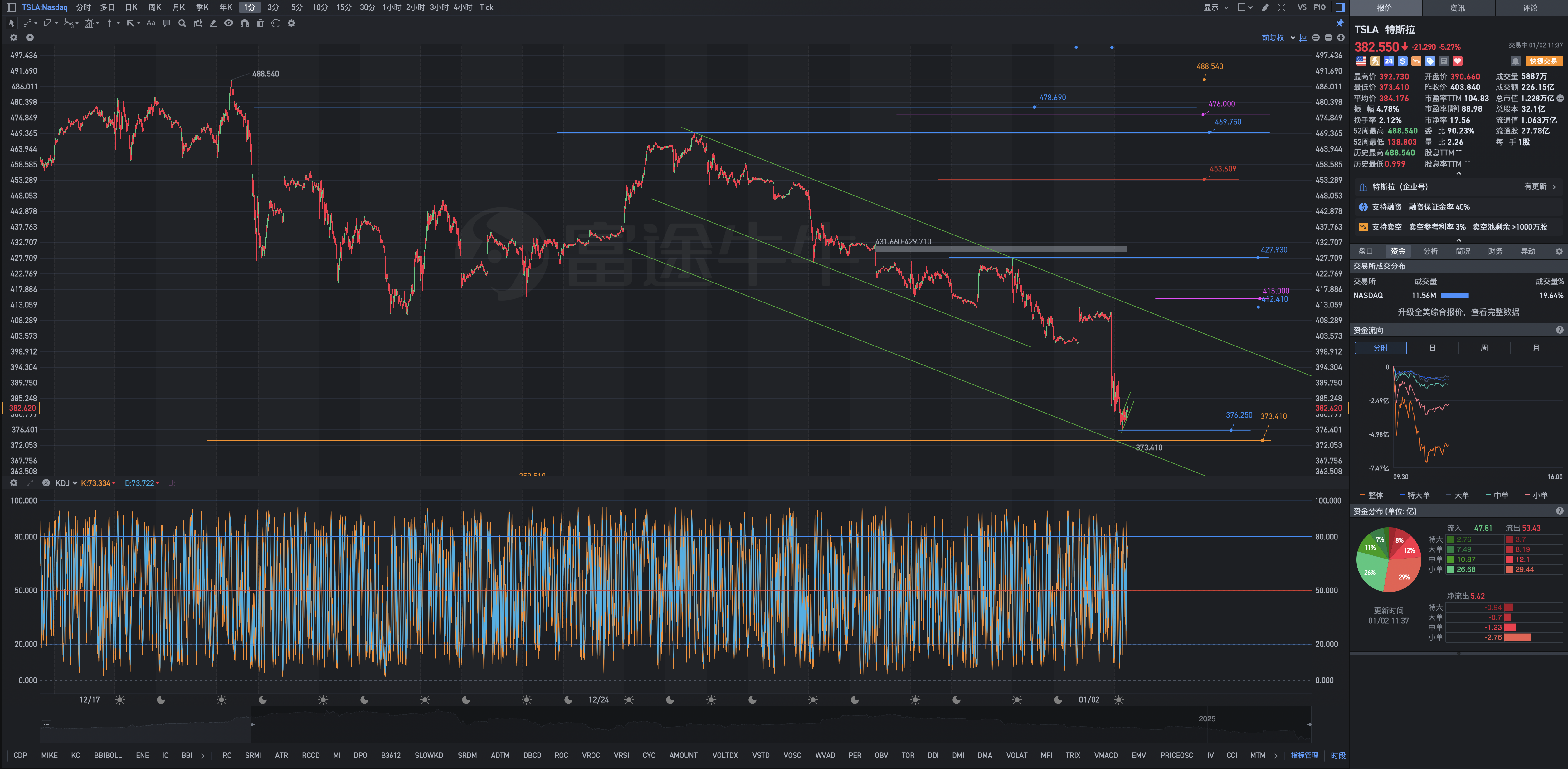Screen dimensions: 1568x769
Task: Enter fullscreen chart mode
Action: tap(1281, 7)
